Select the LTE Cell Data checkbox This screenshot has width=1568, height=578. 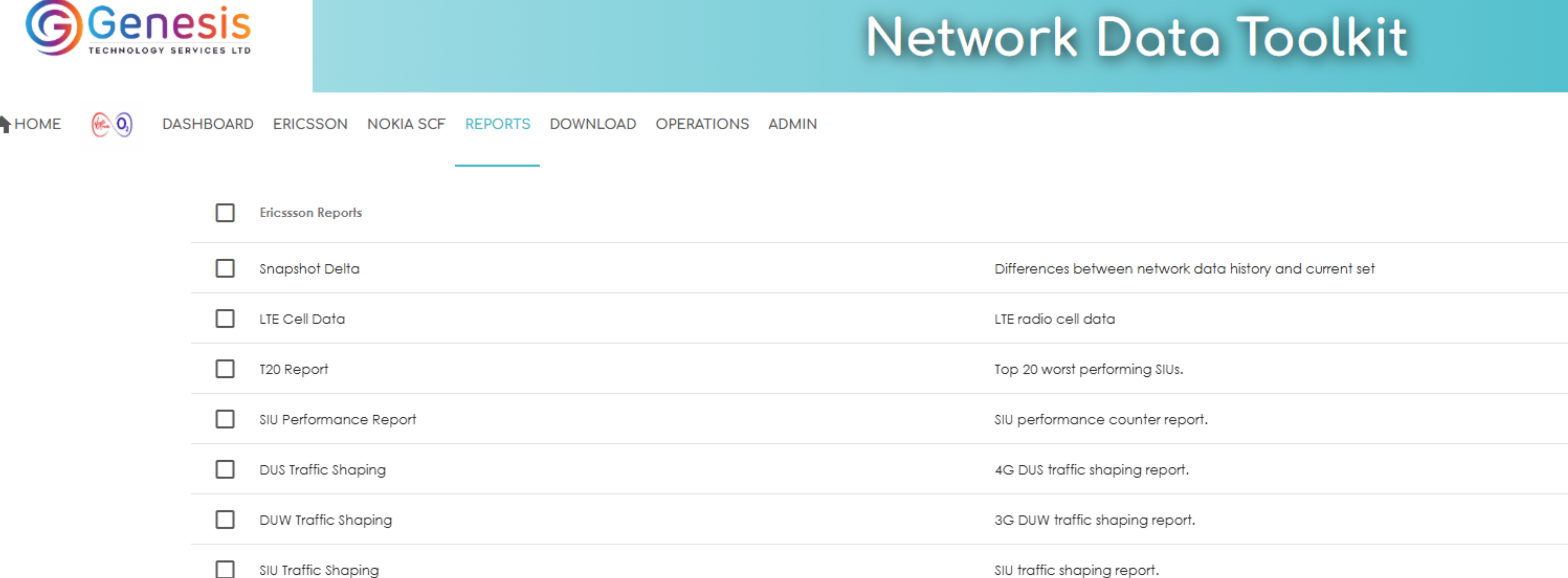pos(225,319)
